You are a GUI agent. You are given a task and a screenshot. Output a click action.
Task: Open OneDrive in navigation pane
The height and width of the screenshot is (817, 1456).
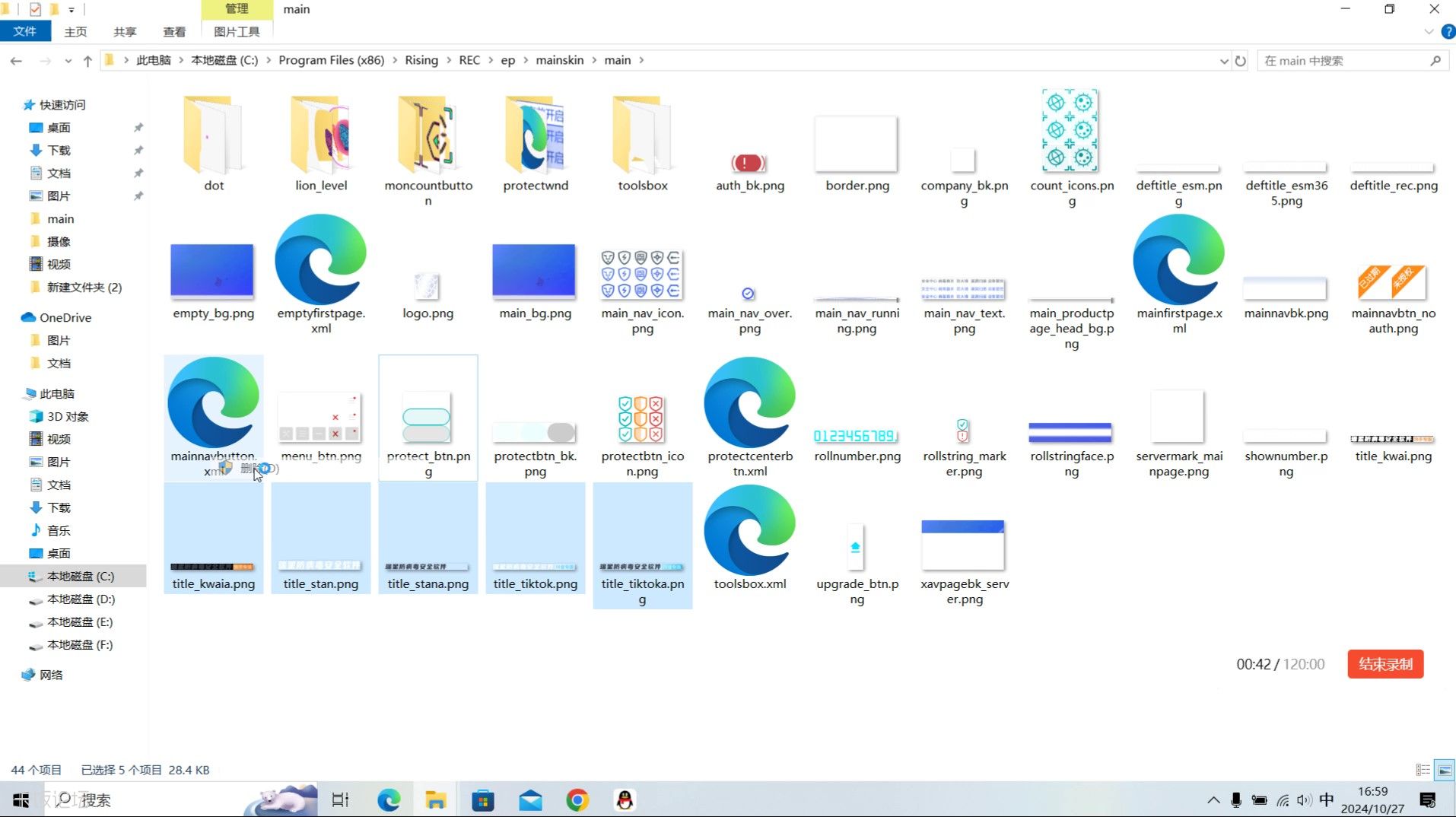tap(65, 317)
